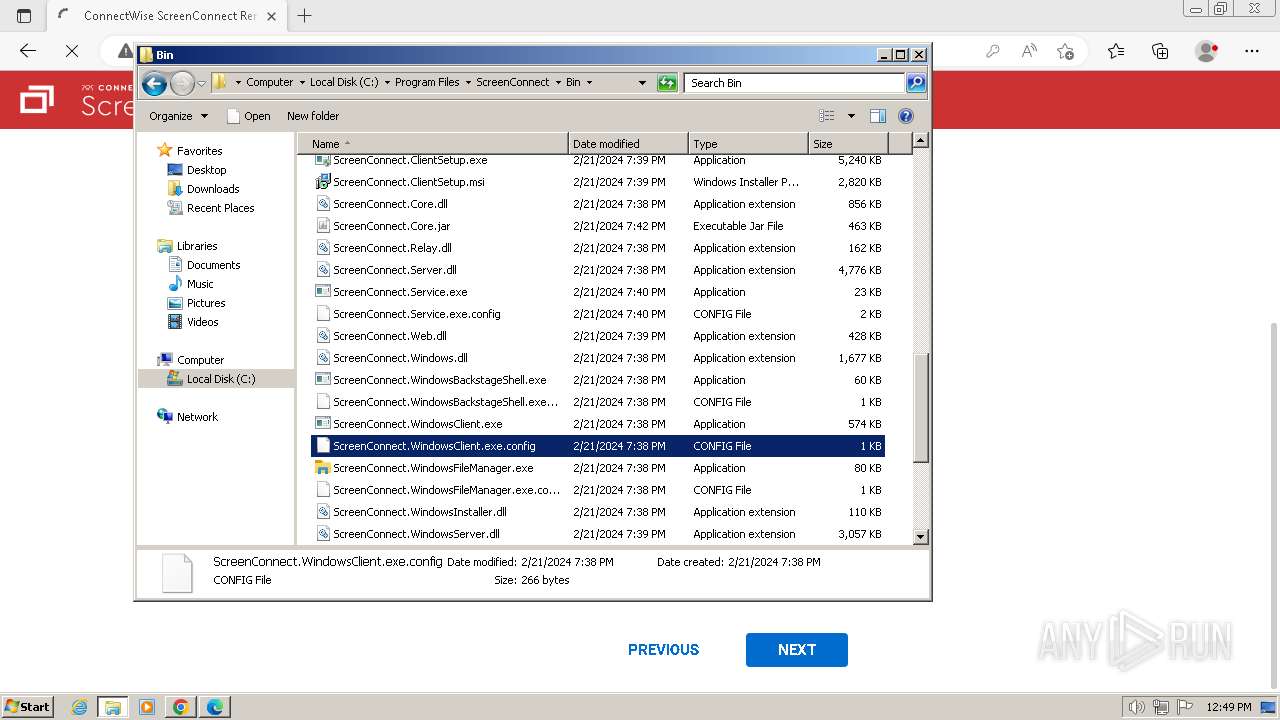Select Program Files breadcrumb segment
The height and width of the screenshot is (720, 1280).
point(427,83)
